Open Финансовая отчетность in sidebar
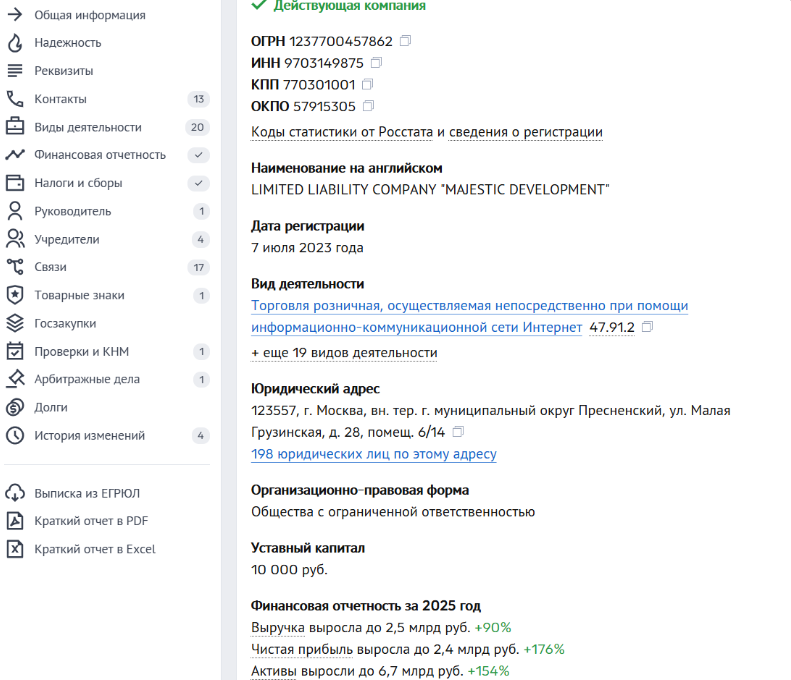The width and height of the screenshot is (791, 680). [100, 155]
